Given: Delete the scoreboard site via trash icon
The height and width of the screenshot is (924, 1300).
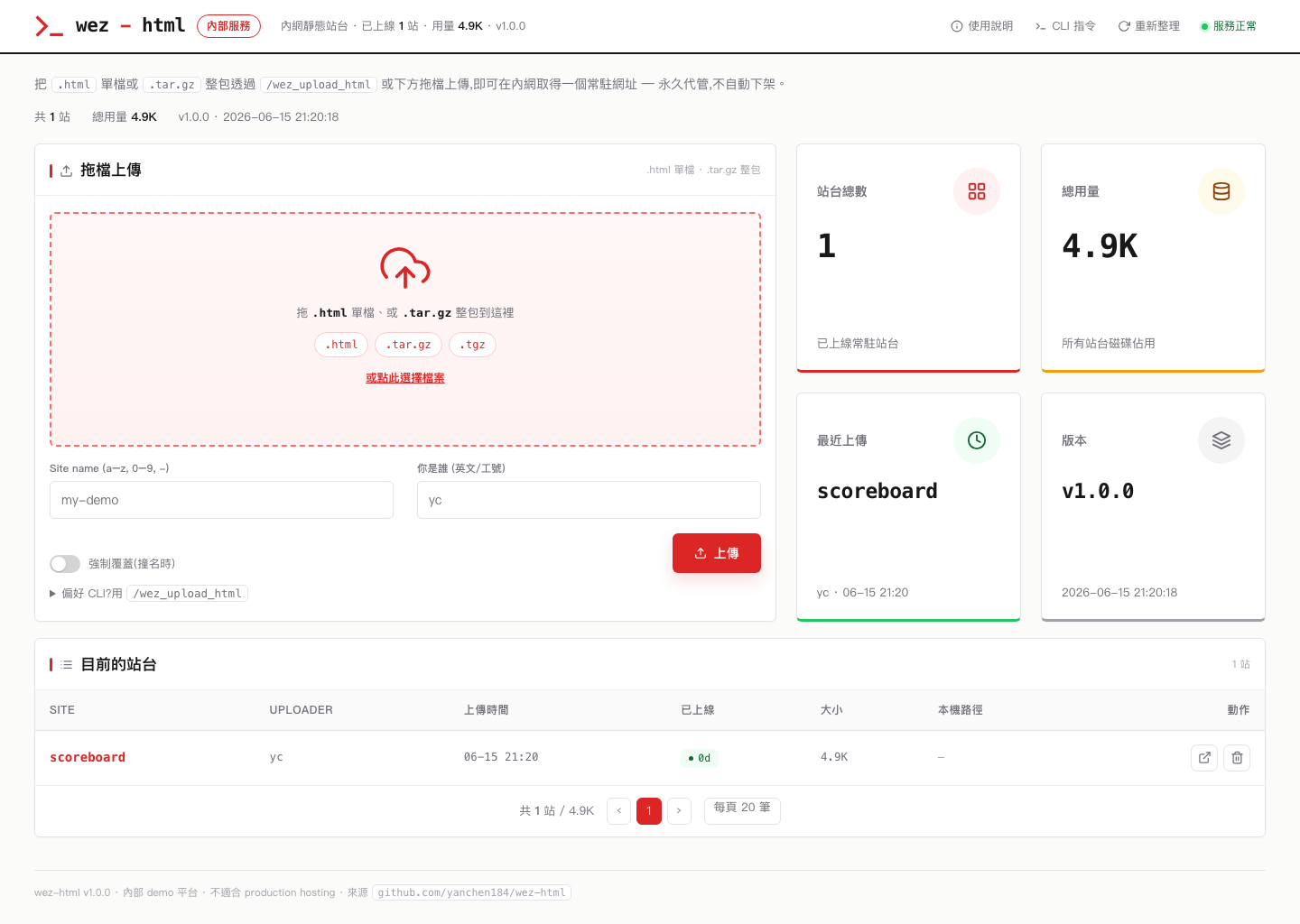Looking at the screenshot, I should [x=1237, y=758].
